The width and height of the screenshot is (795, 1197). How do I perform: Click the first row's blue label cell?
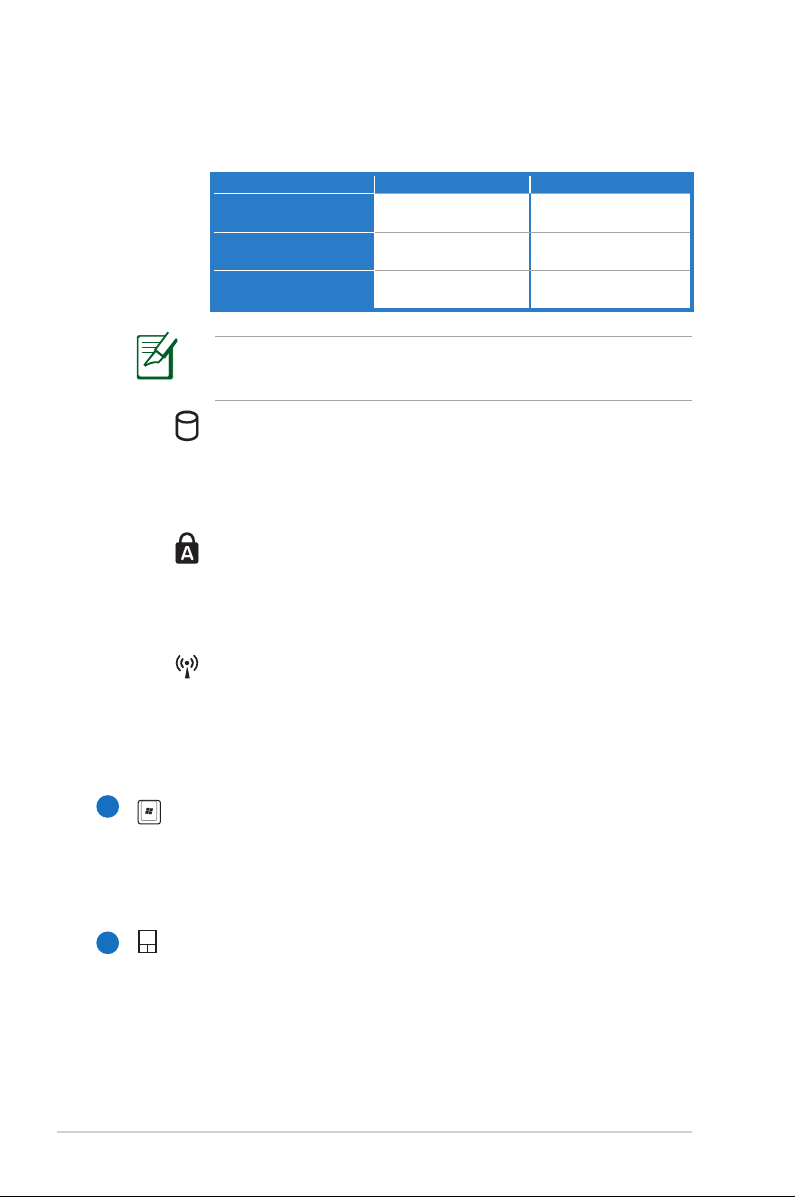click(292, 213)
